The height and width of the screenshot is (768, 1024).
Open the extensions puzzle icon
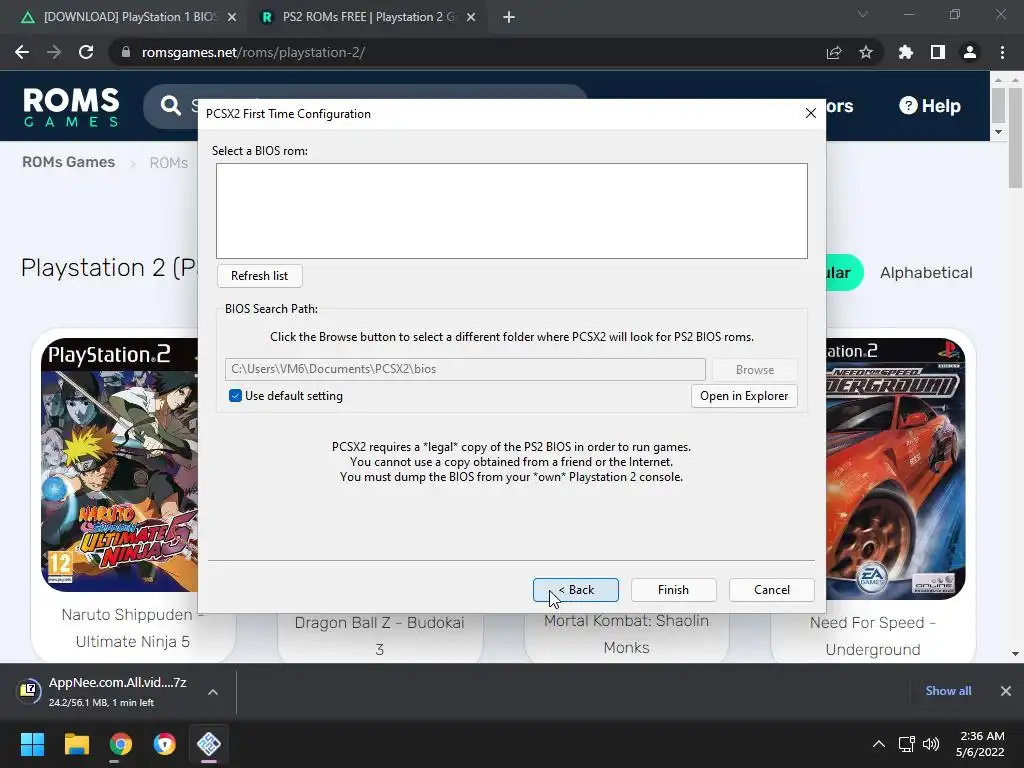click(906, 52)
